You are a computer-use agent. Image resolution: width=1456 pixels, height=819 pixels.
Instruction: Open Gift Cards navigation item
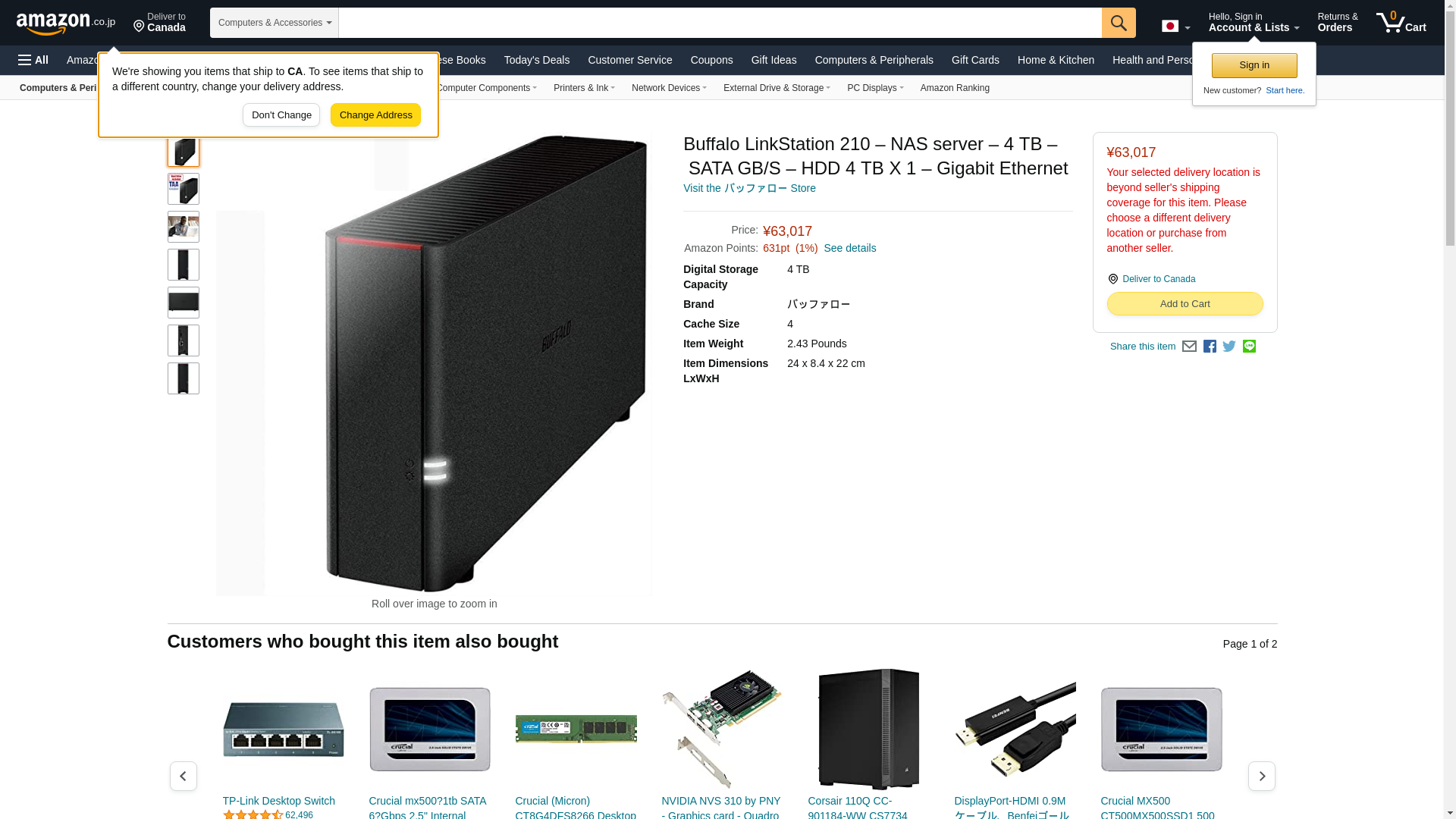tap(975, 60)
